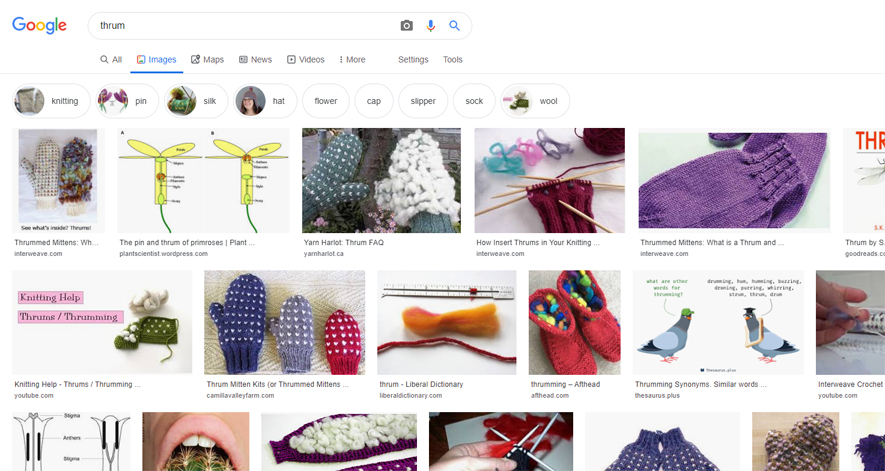885x471 pixels.
Task: Open the News tab
Action: click(255, 59)
